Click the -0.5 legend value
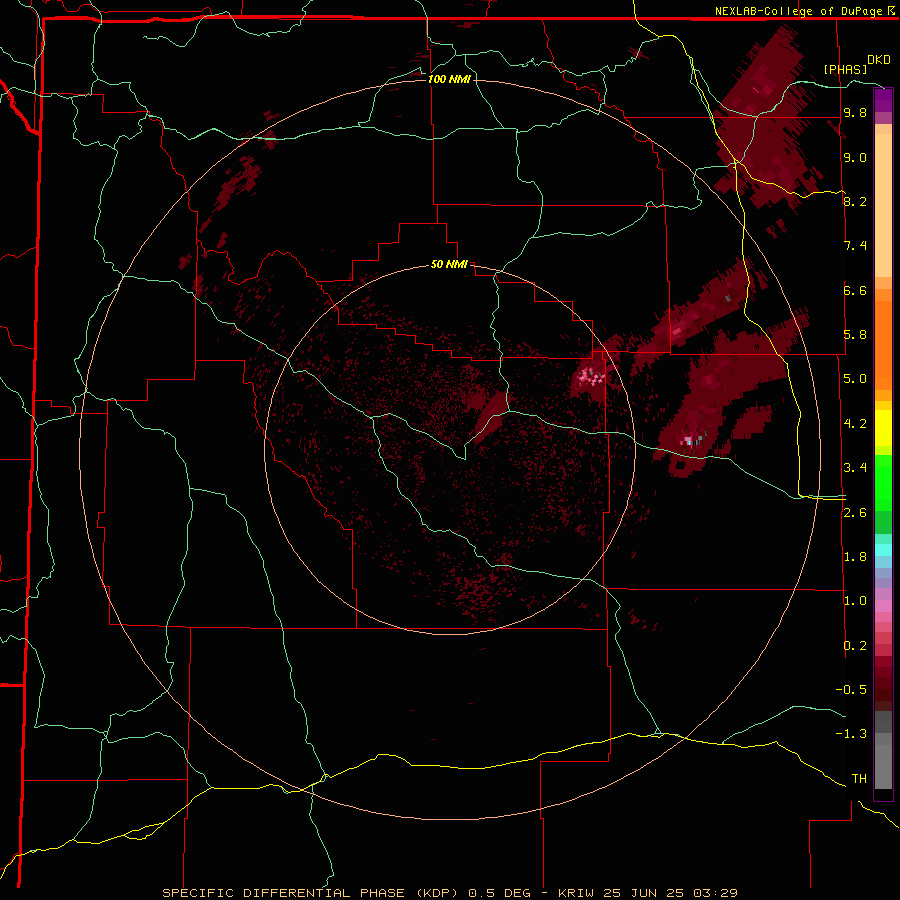The height and width of the screenshot is (900, 900). [x=851, y=690]
